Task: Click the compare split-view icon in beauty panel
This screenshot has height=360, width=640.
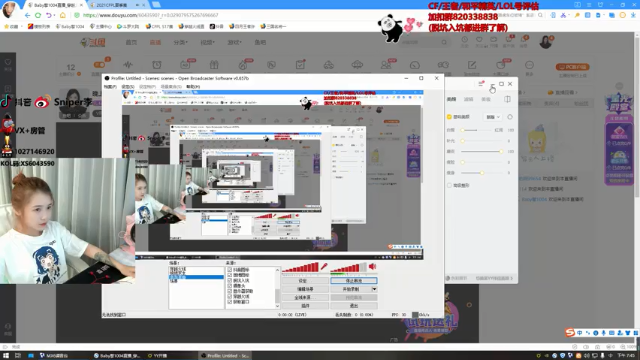Action: 507,99
